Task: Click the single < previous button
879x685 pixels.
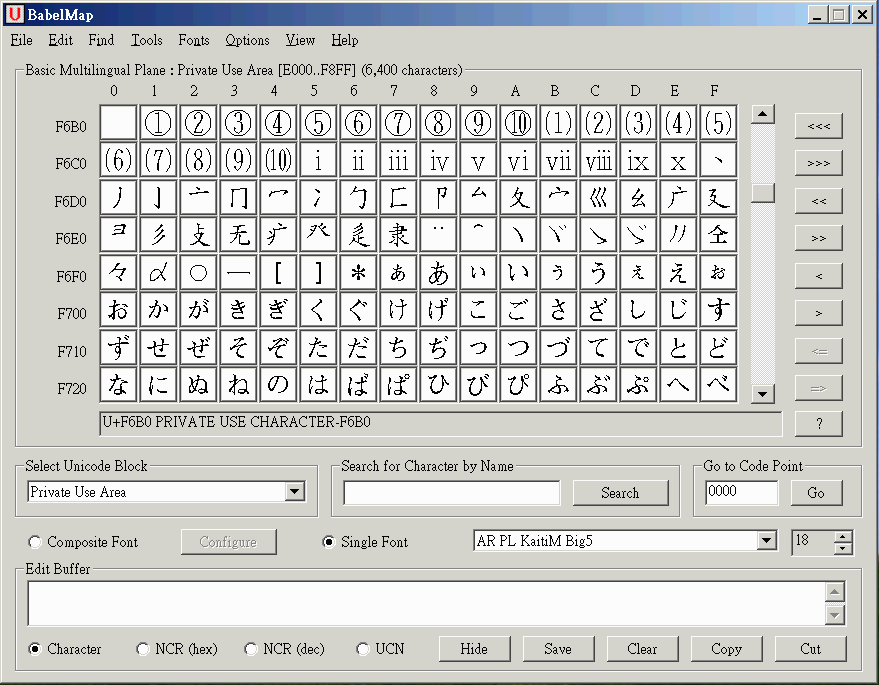Action: coord(818,275)
